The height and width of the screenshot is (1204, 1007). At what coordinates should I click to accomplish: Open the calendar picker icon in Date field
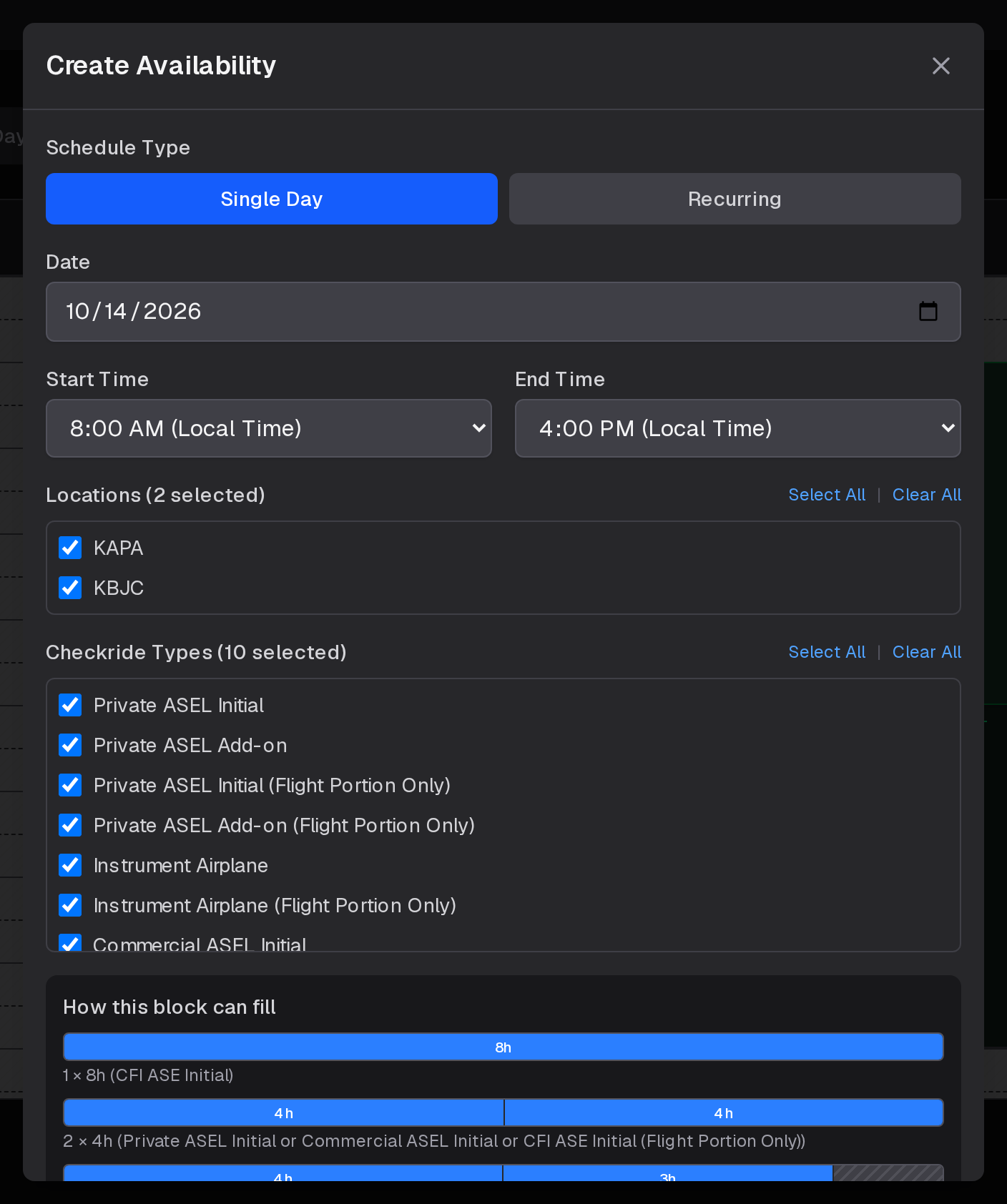pyautogui.click(x=928, y=311)
